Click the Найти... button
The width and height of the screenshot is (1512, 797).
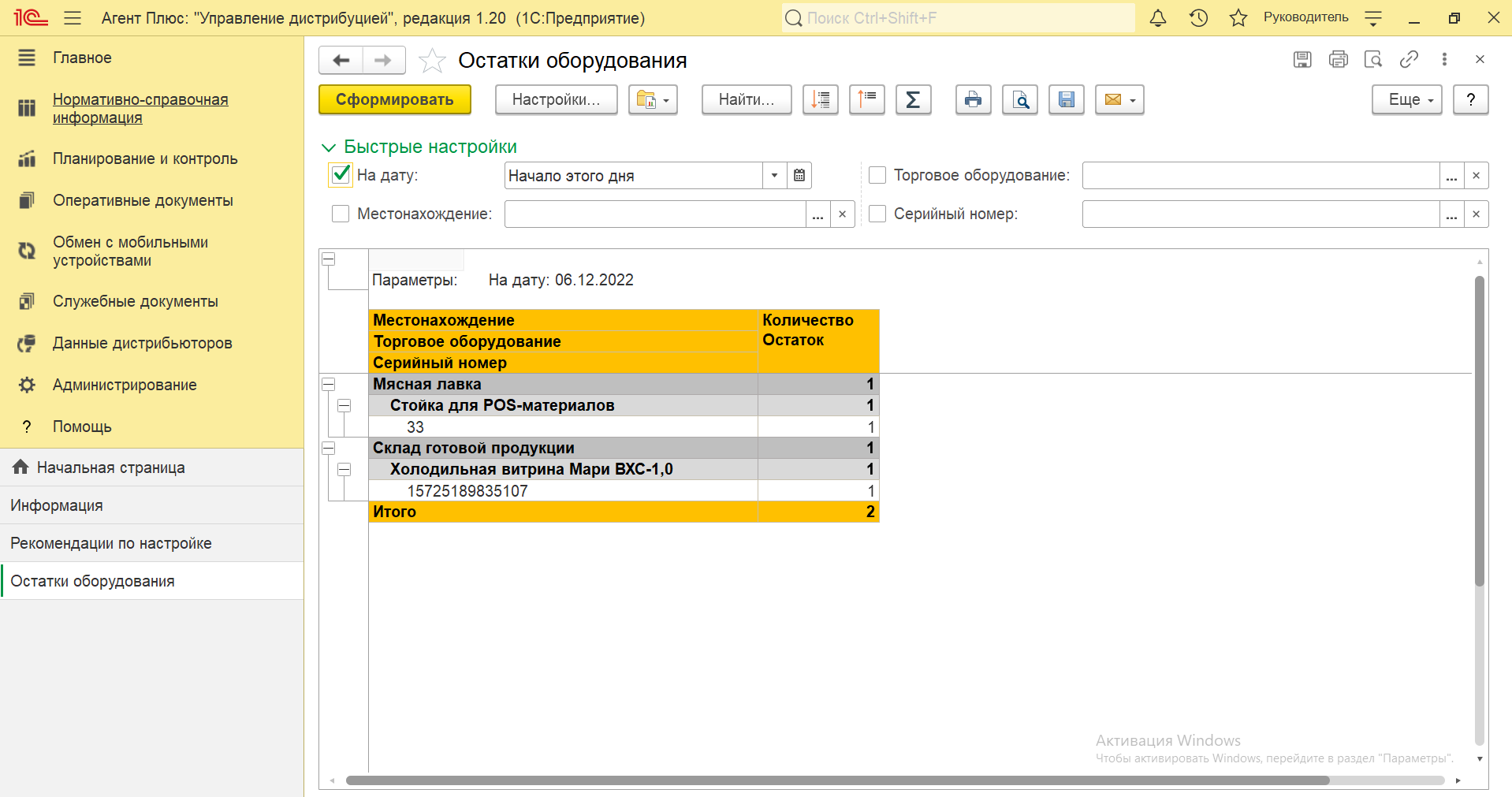click(x=747, y=100)
